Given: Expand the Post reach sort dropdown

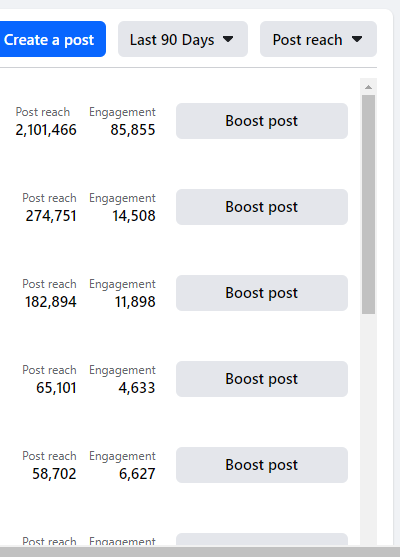Looking at the screenshot, I should coord(318,39).
